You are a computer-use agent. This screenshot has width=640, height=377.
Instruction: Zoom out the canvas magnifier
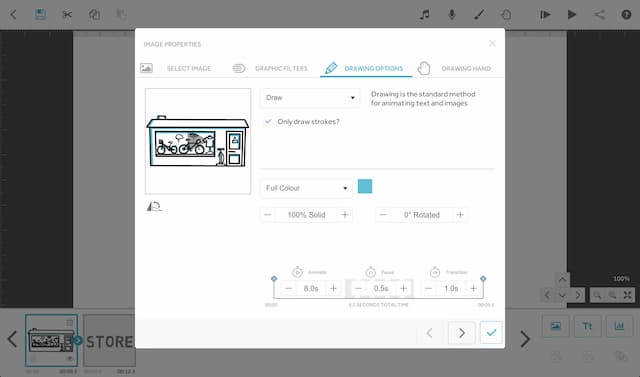[x=597, y=295]
